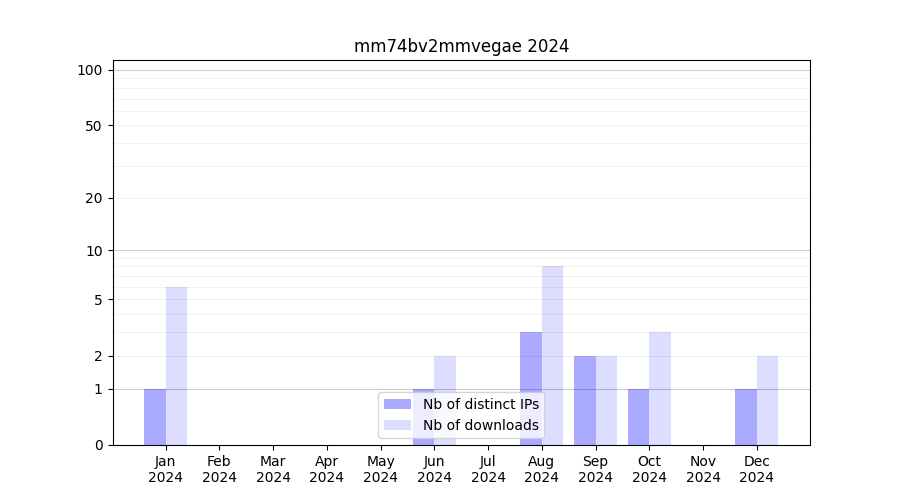Click the chart title mm74bv2mmvegae 2024
The width and height of the screenshot is (900, 500).
(461, 46)
